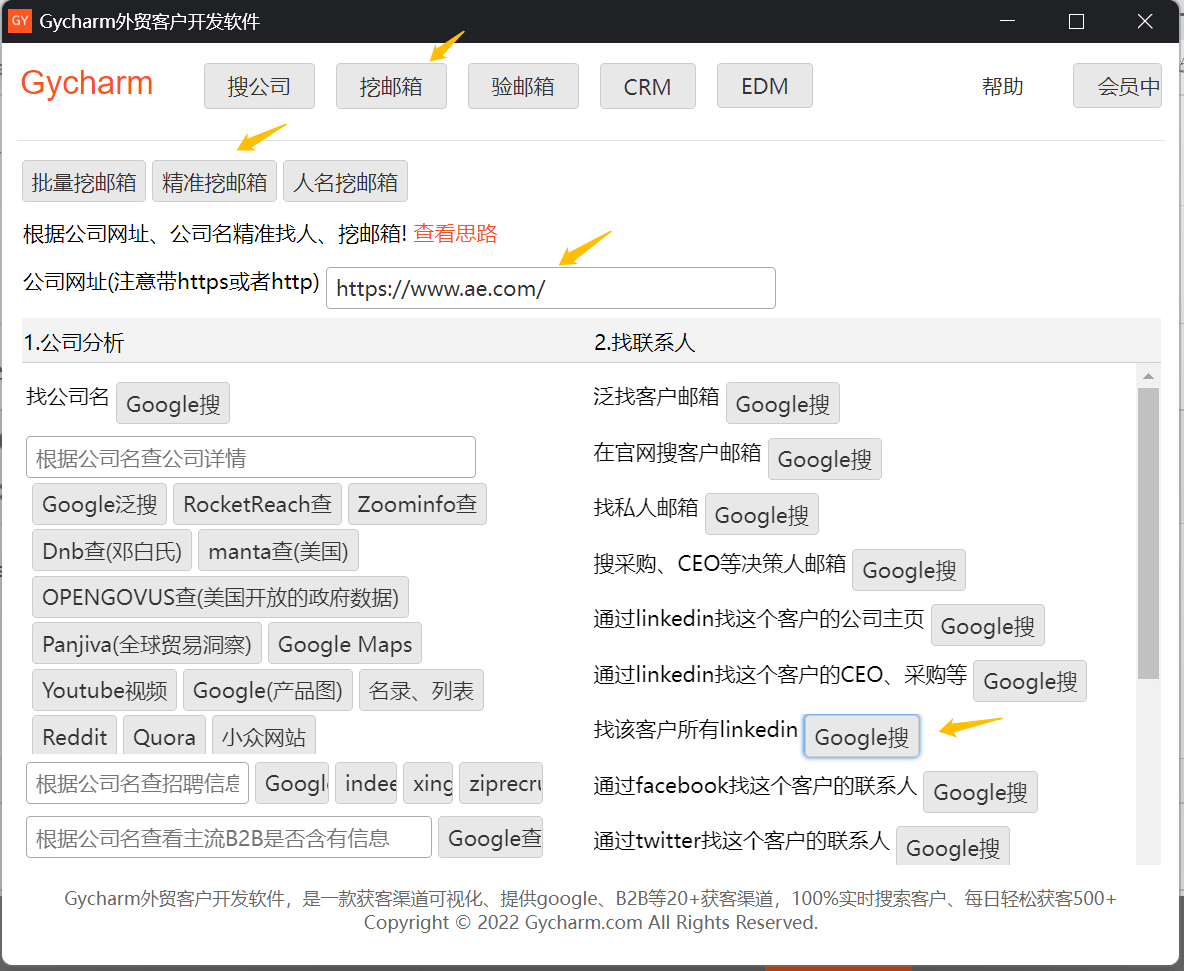Click the Google查 B2B button

click(x=491, y=837)
